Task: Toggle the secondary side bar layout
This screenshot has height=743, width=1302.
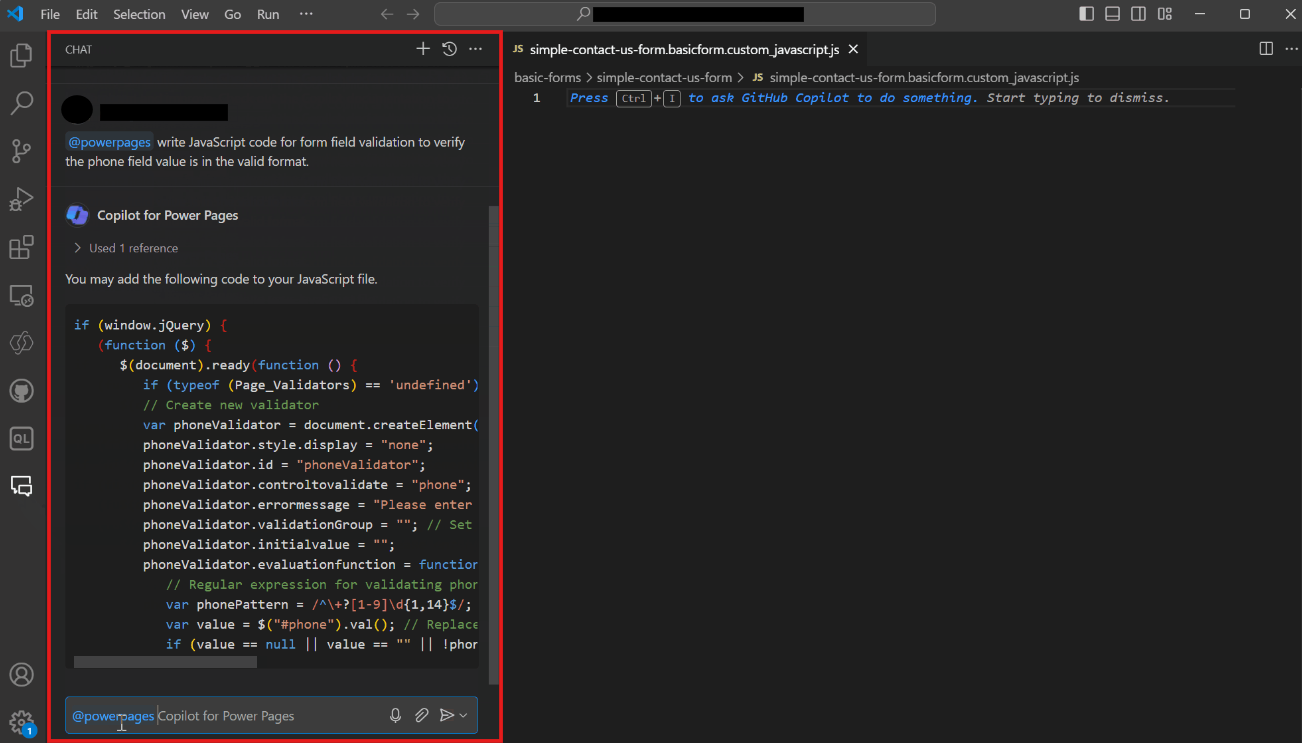Action: click(1139, 14)
